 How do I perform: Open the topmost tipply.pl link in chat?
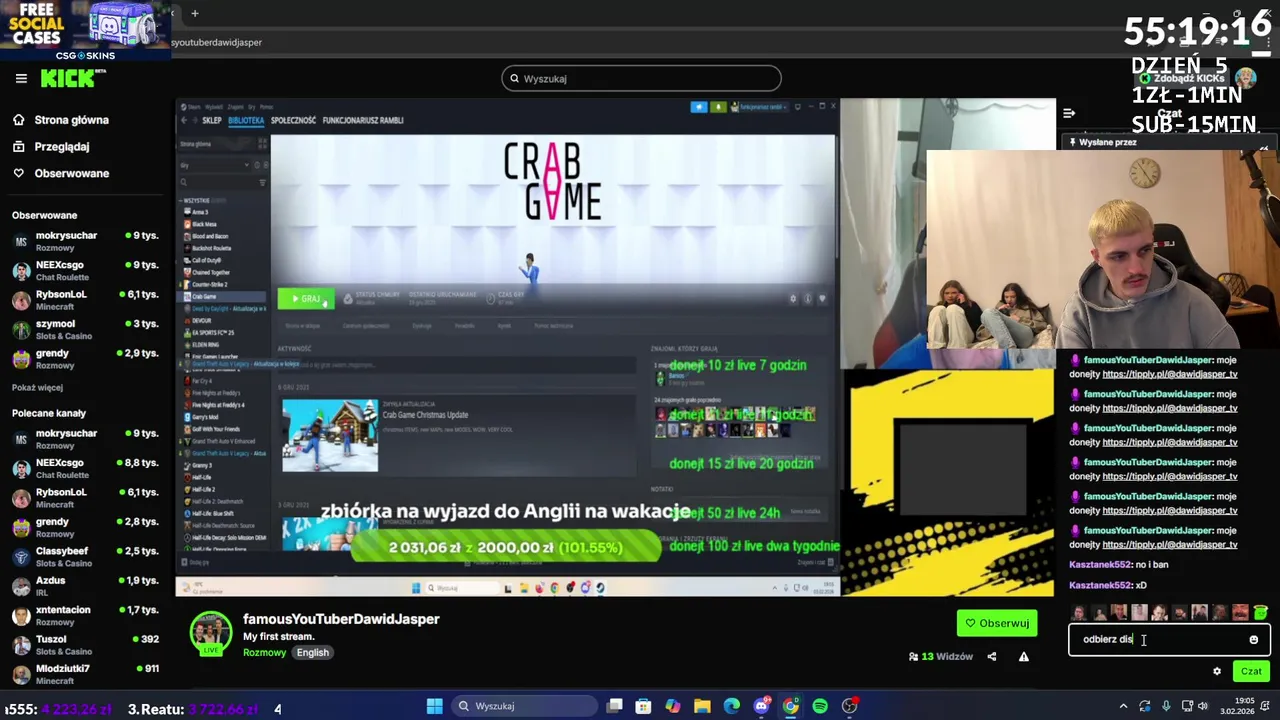coord(1169,374)
